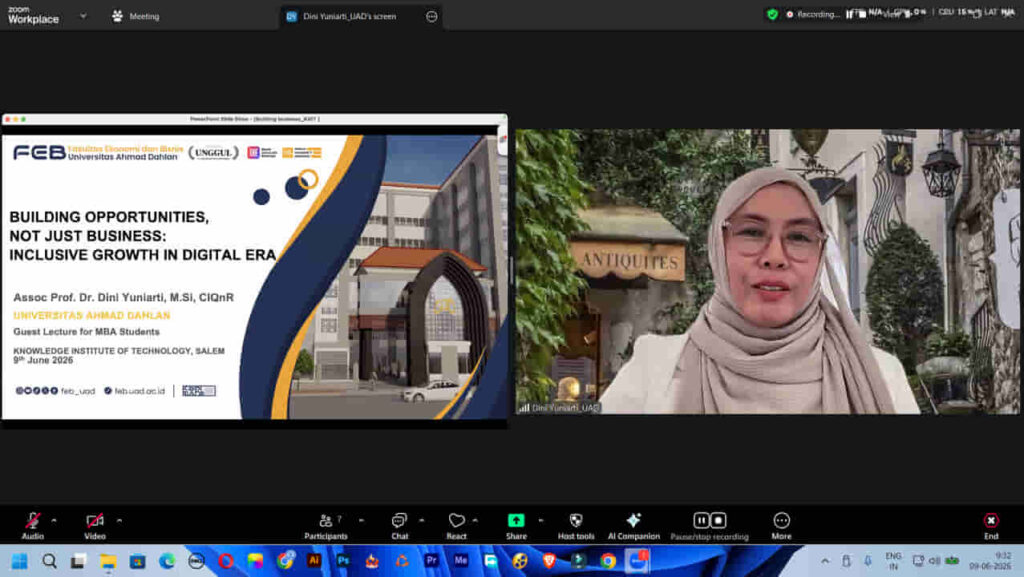Click the shared PowerPoint slide view
The image size is (1024, 577).
[254, 277]
